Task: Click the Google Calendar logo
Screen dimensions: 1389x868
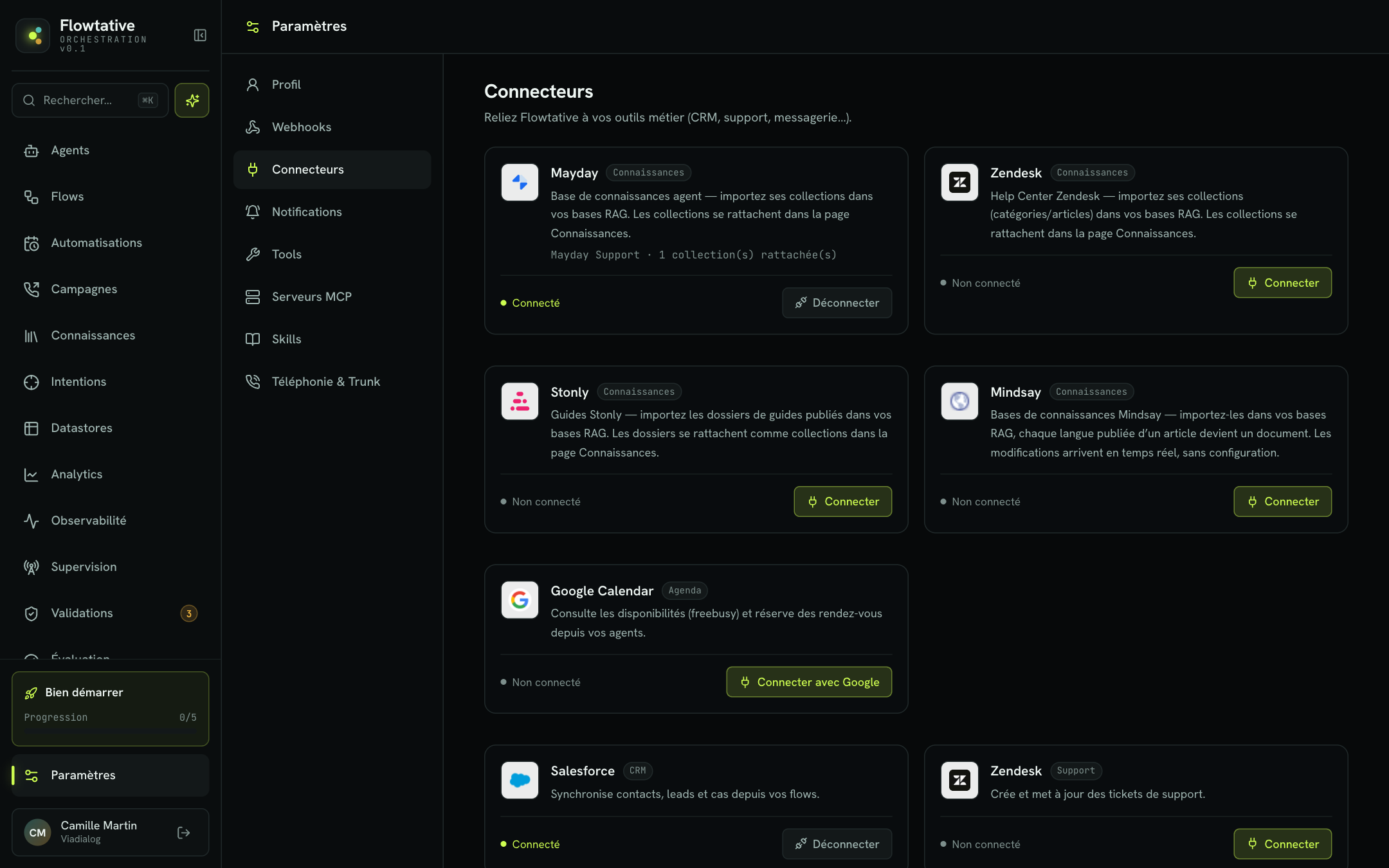Action: [520, 600]
